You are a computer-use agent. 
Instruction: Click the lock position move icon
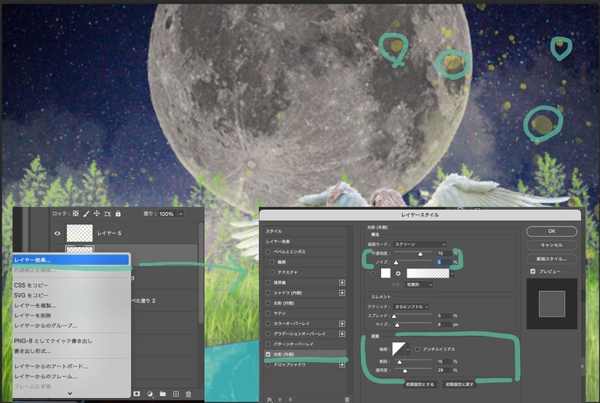click(98, 214)
